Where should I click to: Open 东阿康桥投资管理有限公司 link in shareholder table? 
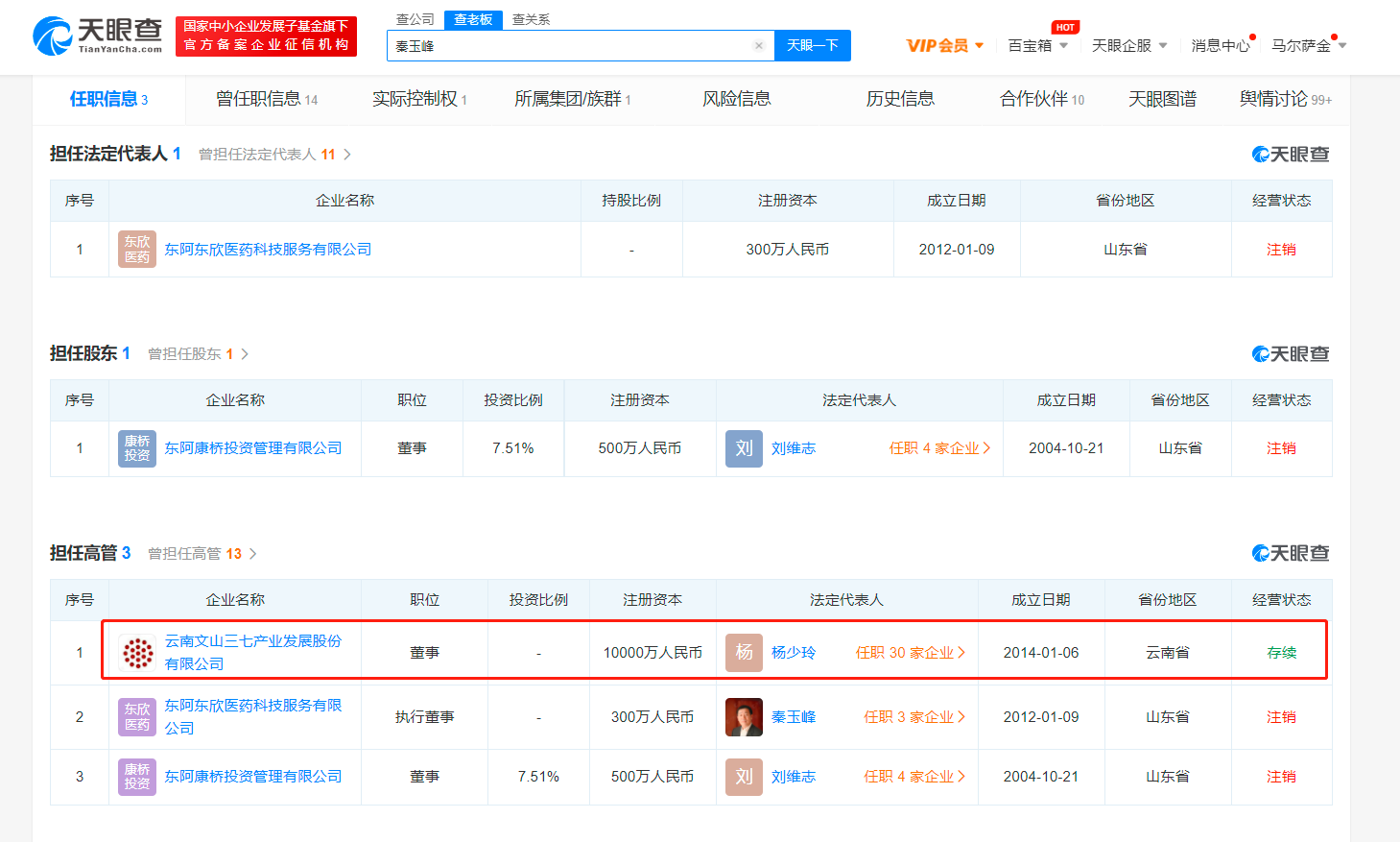coord(253,448)
